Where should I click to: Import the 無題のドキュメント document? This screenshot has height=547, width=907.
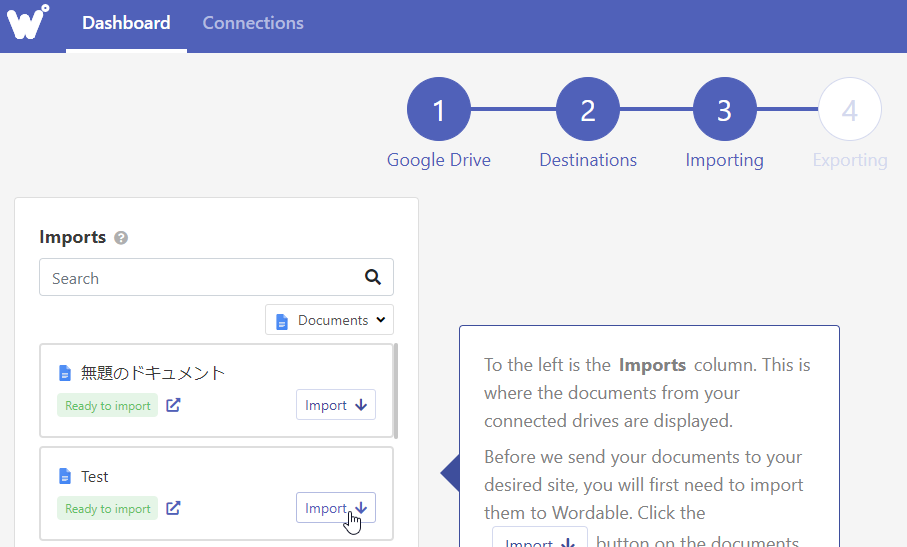tap(335, 405)
